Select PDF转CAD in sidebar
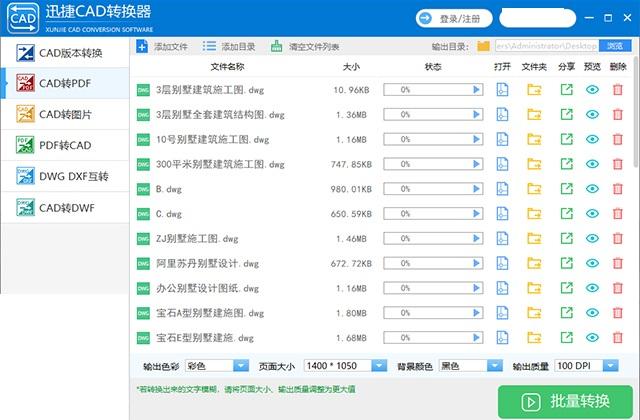The height and width of the screenshot is (420, 640). point(65,145)
